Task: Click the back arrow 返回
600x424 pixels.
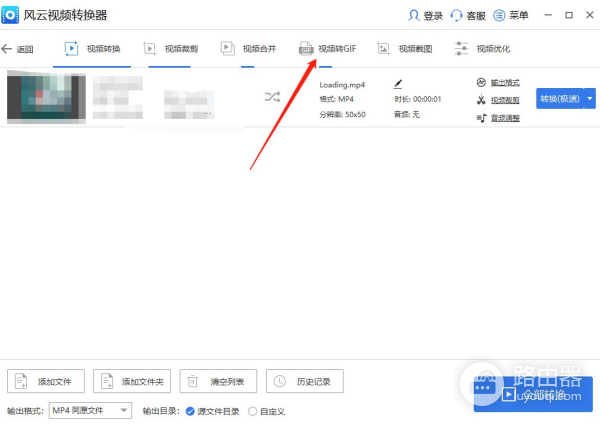Action: [18, 48]
